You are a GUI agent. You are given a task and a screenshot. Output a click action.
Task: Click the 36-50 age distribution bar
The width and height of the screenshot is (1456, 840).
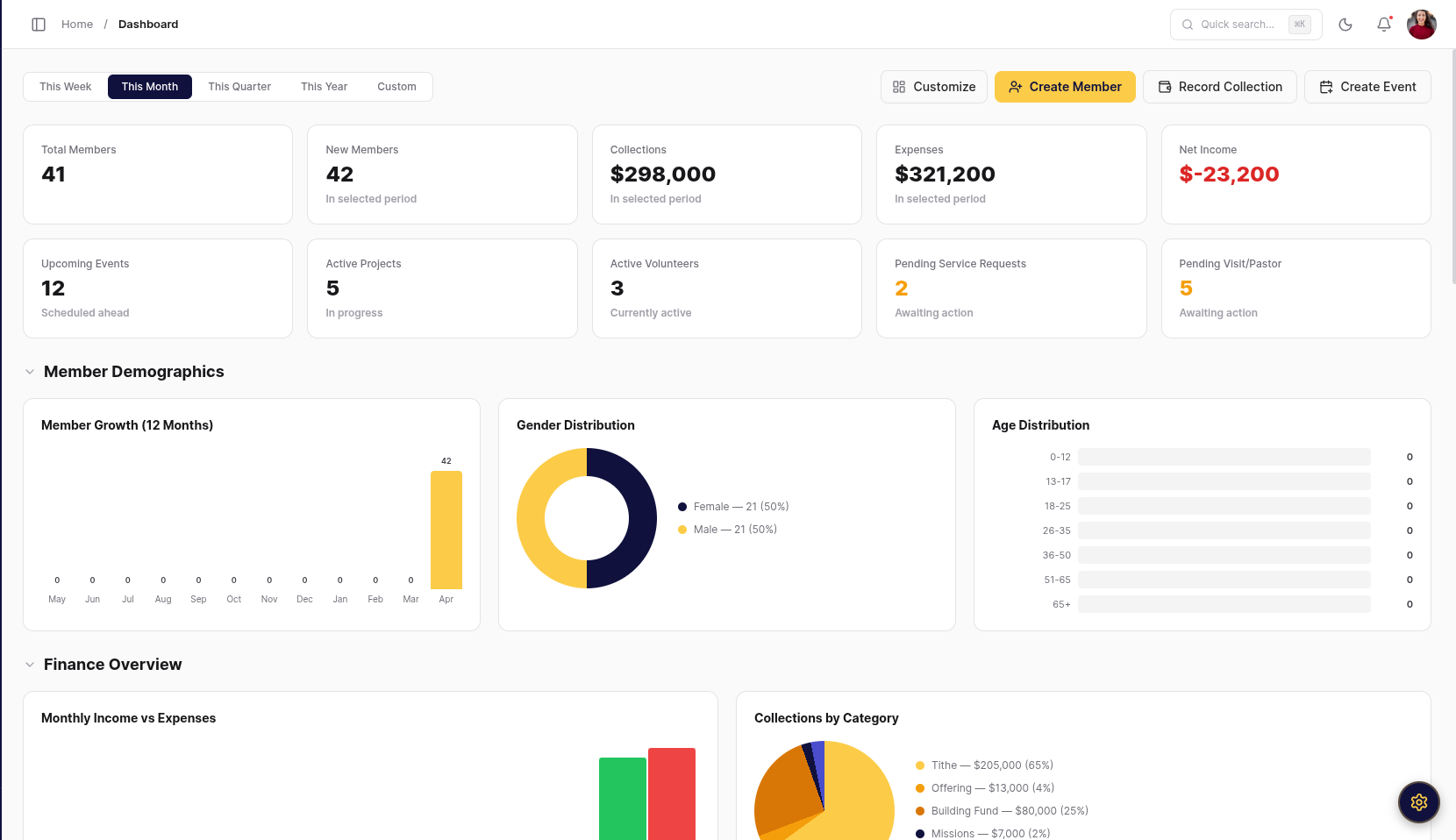[1224, 555]
